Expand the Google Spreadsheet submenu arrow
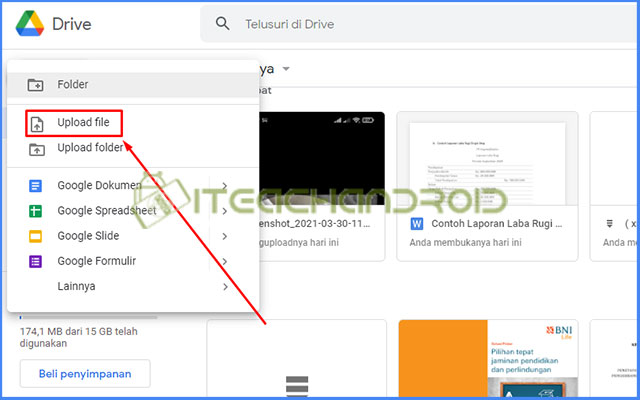Viewport: 640px width, 400px height. point(225,211)
